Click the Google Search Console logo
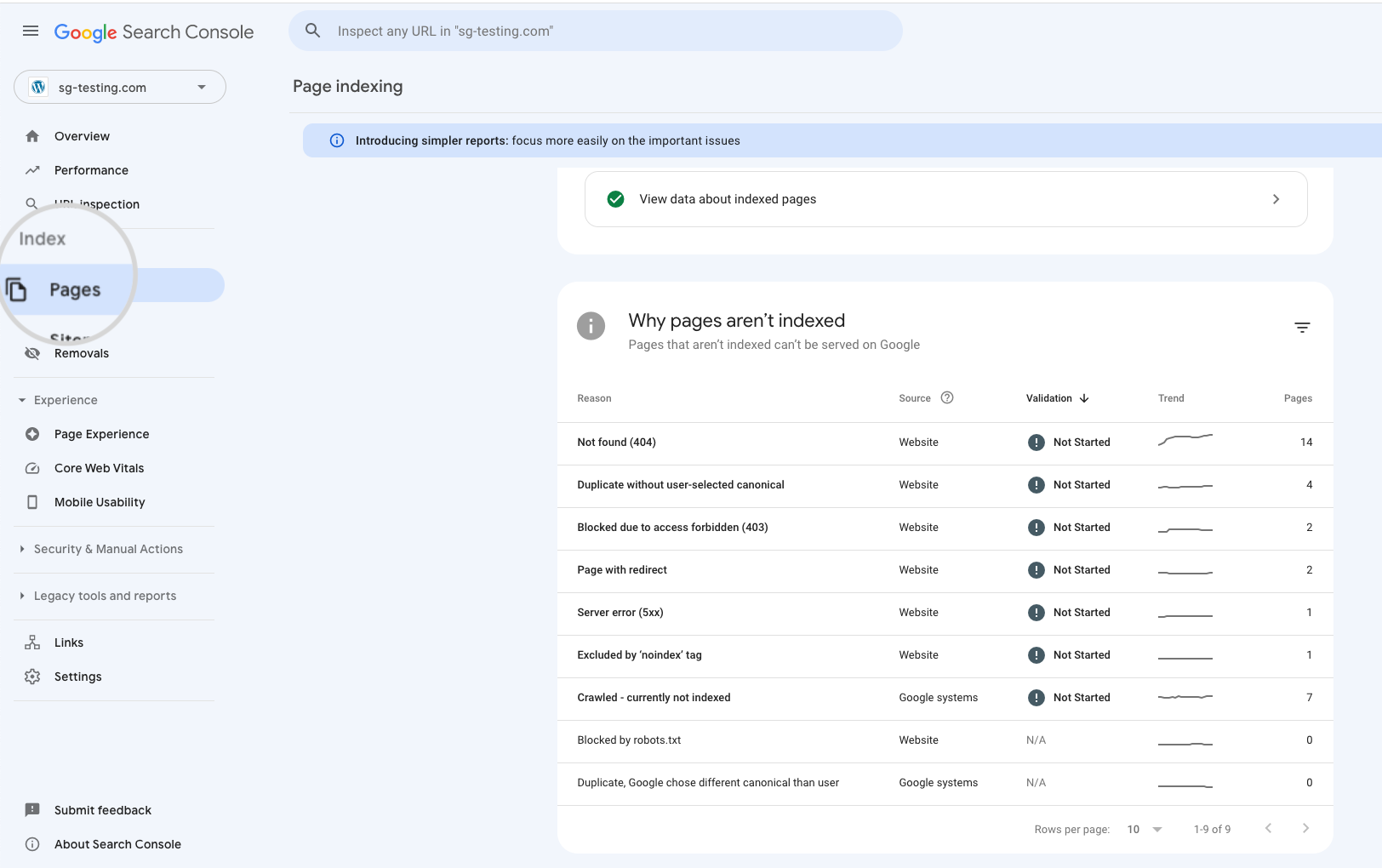Viewport: 1382px width, 868px height. [154, 31]
